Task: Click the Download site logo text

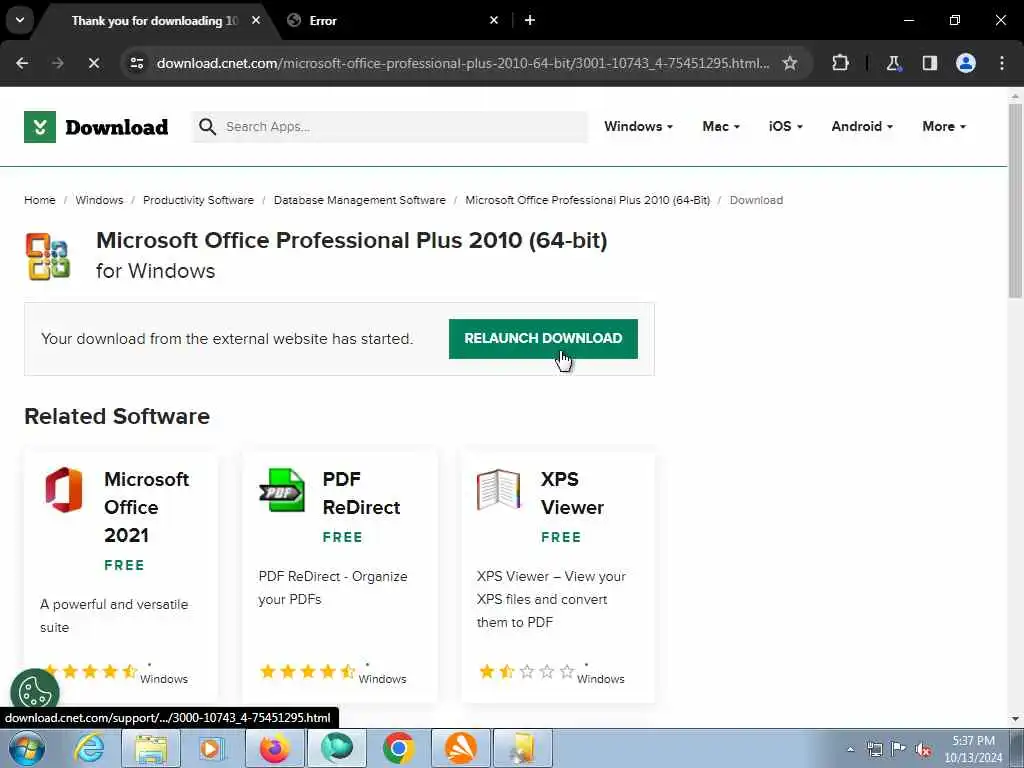Action: [117, 127]
